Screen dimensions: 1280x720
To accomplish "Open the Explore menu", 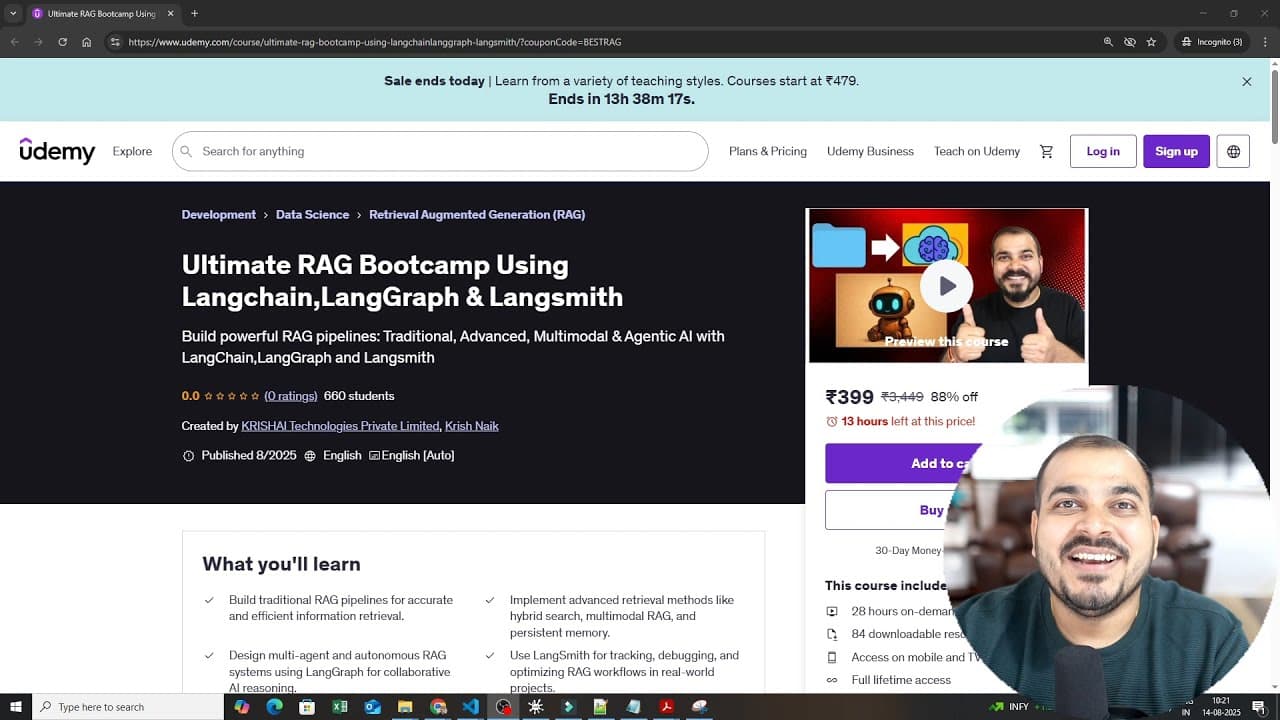I will pyautogui.click(x=132, y=151).
